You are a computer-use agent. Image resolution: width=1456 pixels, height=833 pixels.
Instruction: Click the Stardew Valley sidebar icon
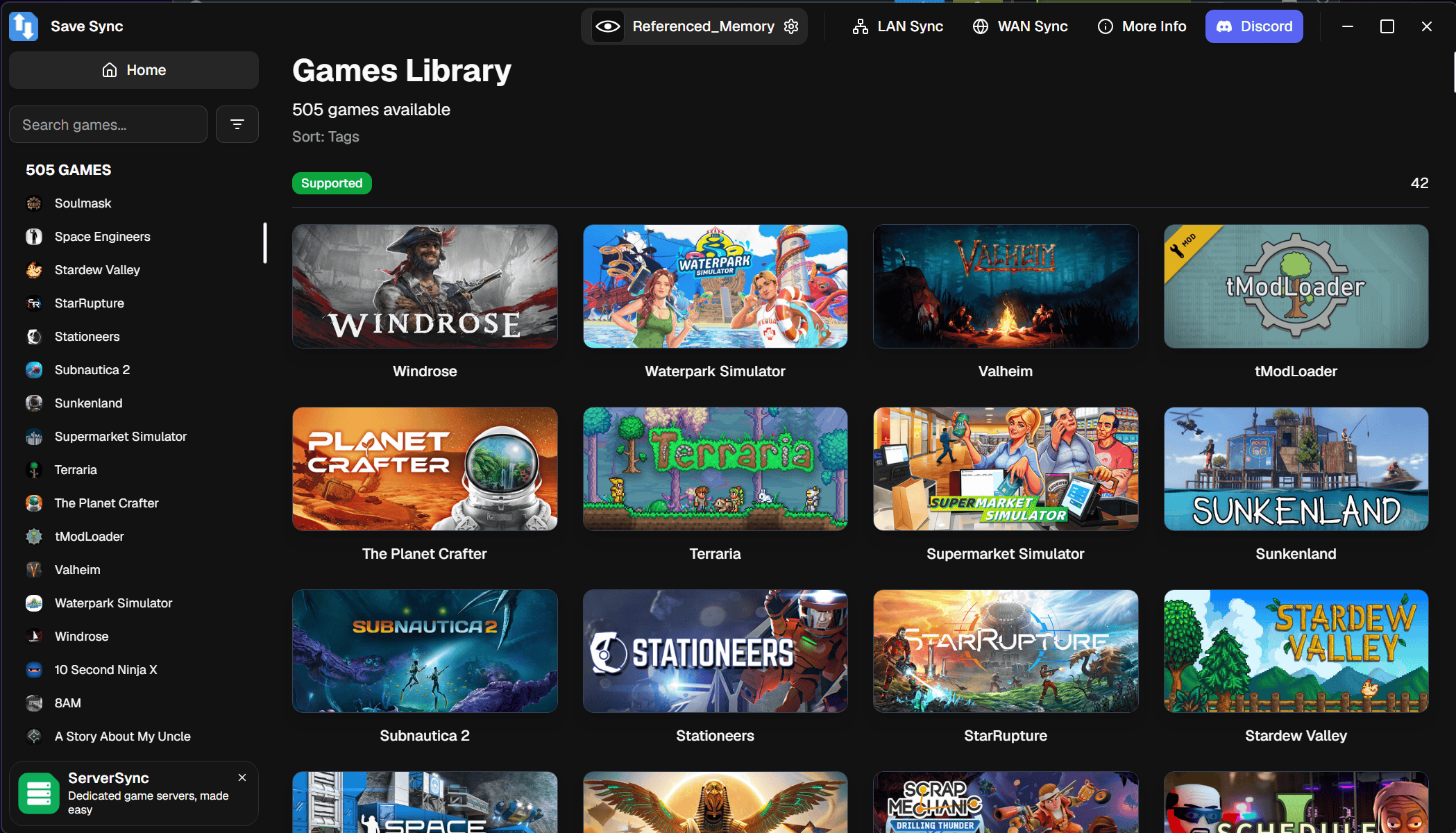tap(34, 270)
